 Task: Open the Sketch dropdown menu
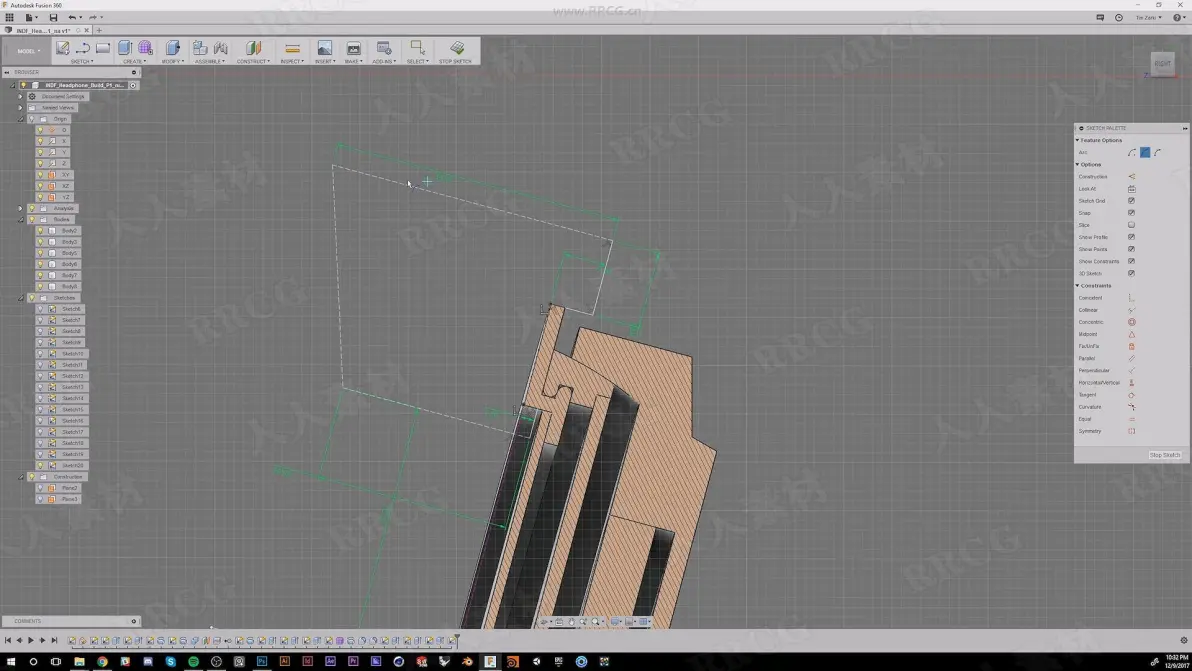point(81,62)
